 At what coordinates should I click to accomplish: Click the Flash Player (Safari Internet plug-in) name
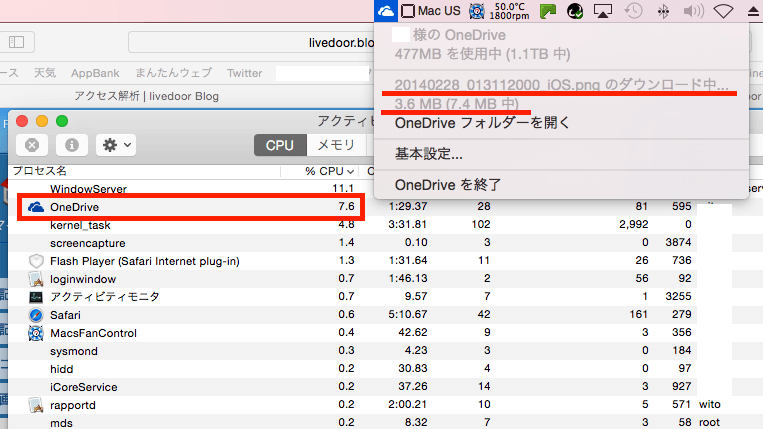145,261
